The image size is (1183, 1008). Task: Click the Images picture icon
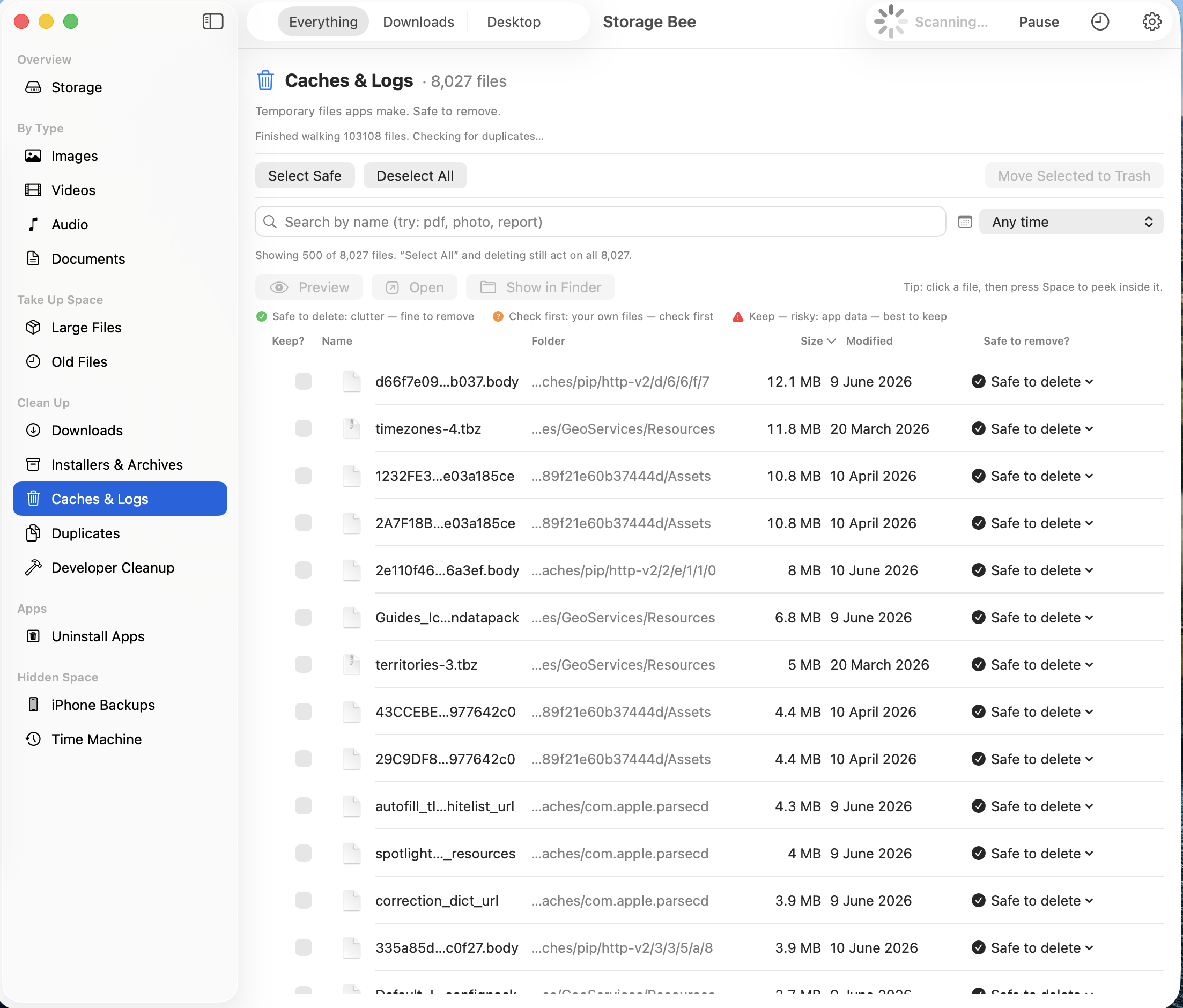point(34,156)
